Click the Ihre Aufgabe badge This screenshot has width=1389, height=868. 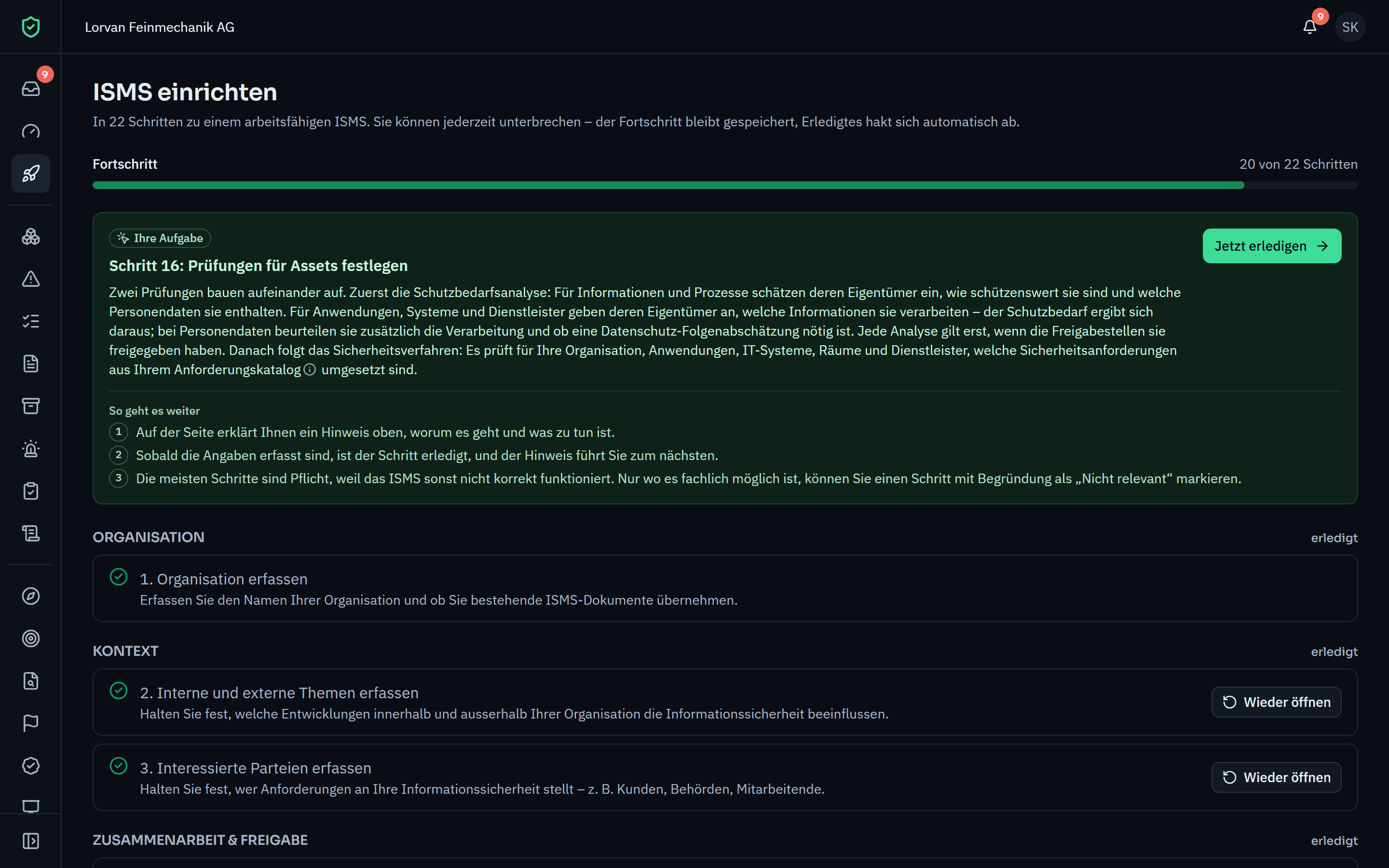coord(160,238)
